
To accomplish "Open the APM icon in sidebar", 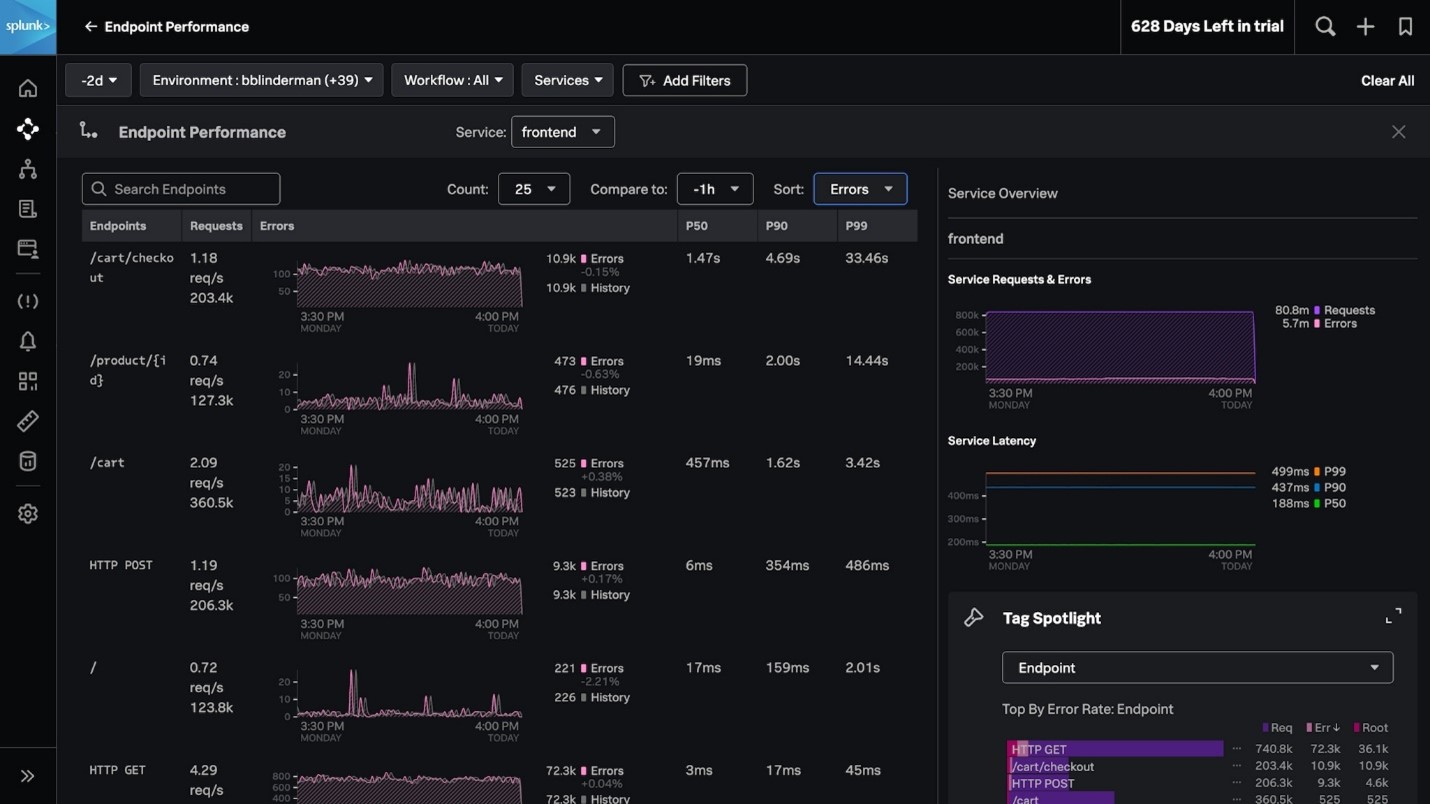I will pyautogui.click(x=28, y=129).
